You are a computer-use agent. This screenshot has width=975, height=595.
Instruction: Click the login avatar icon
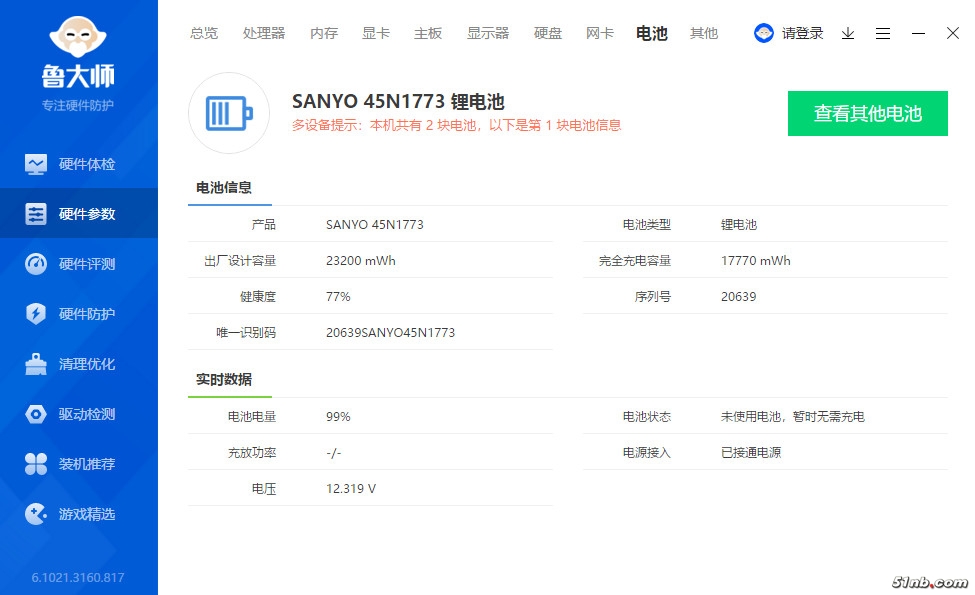(764, 33)
